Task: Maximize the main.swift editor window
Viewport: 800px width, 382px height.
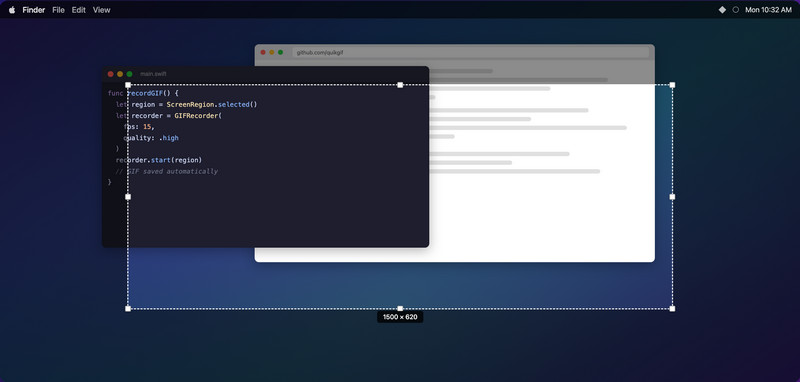Action: [x=130, y=74]
